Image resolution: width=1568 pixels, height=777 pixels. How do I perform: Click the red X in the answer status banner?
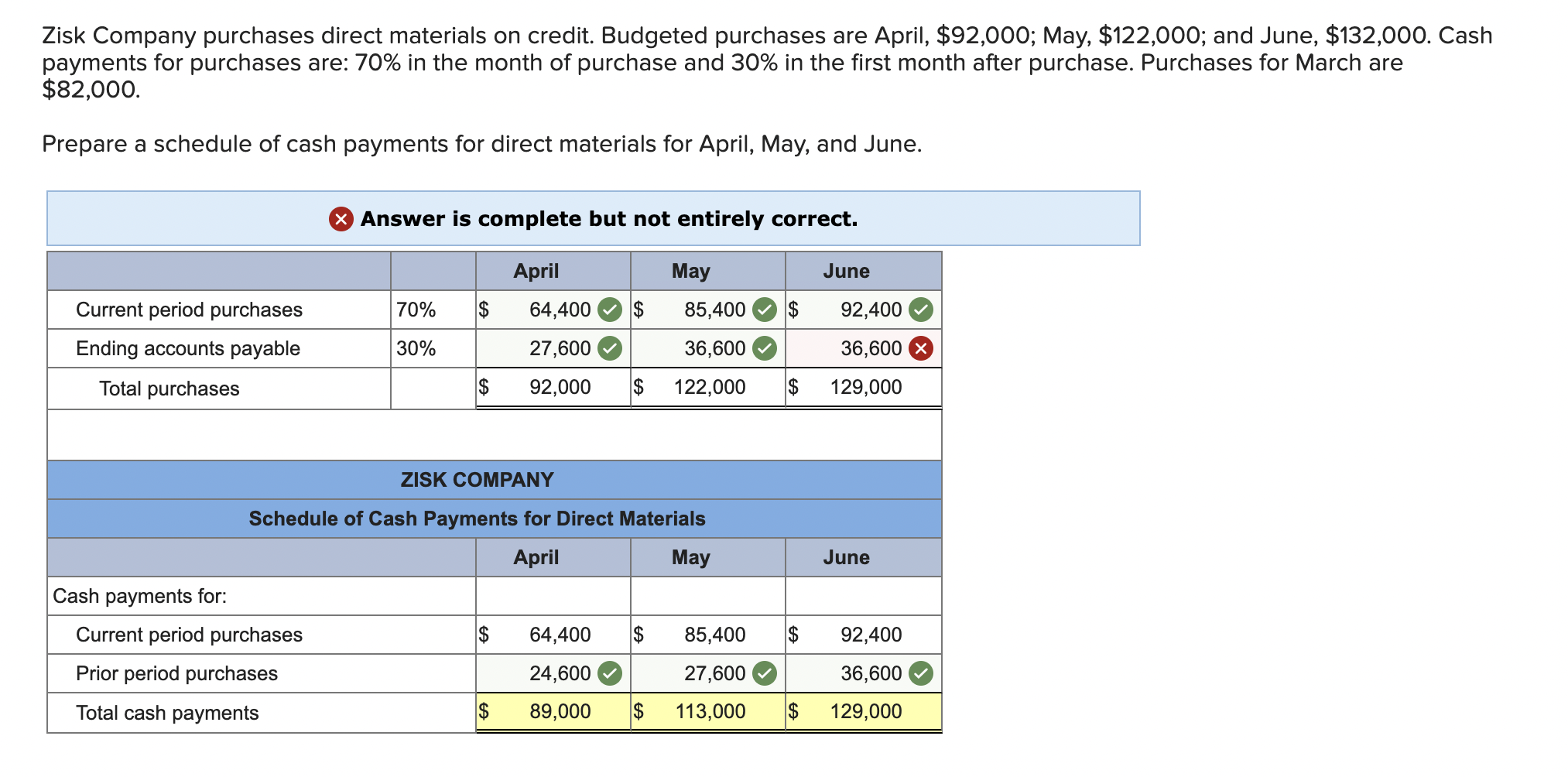[x=341, y=219]
